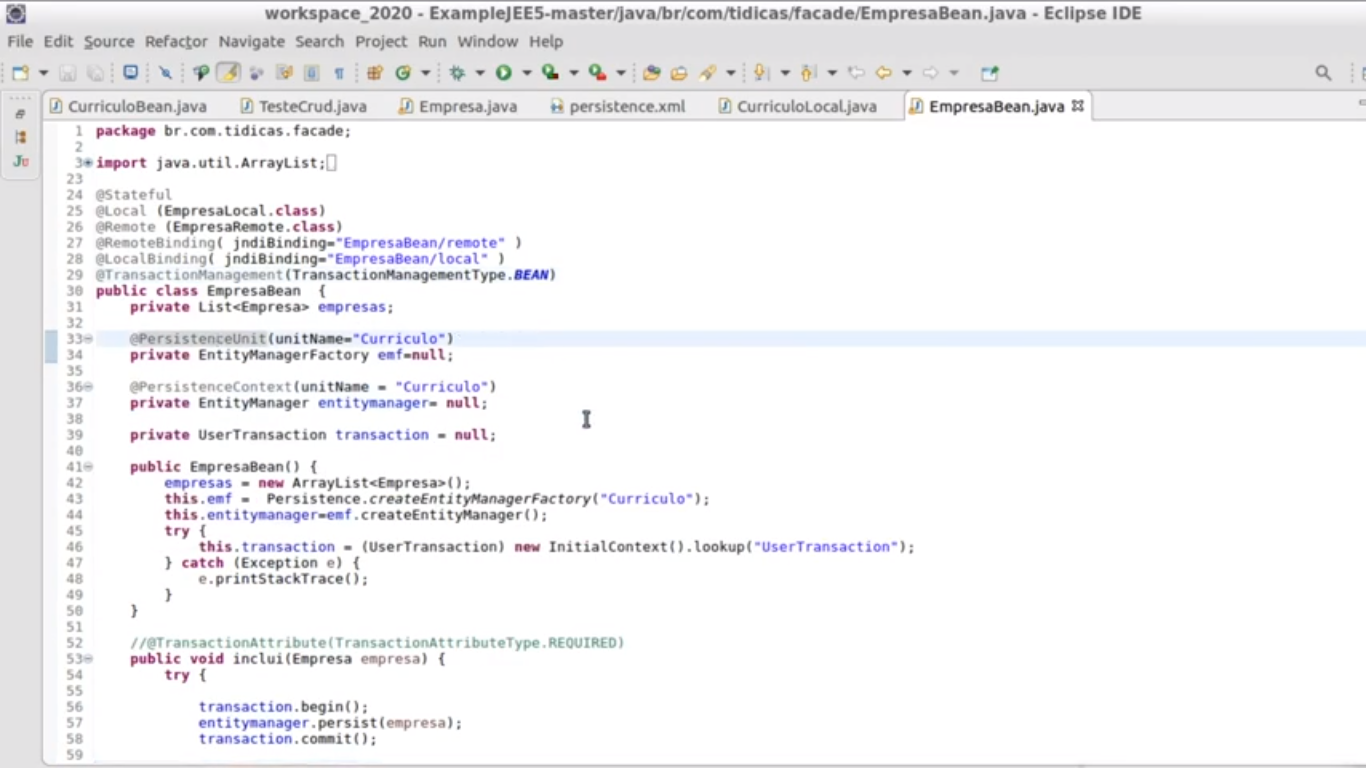This screenshot has height=768, width=1366.
Task: Open the Type Hierarchy icon in left sidebar
Action: pyautogui.click(x=20, y=138)
